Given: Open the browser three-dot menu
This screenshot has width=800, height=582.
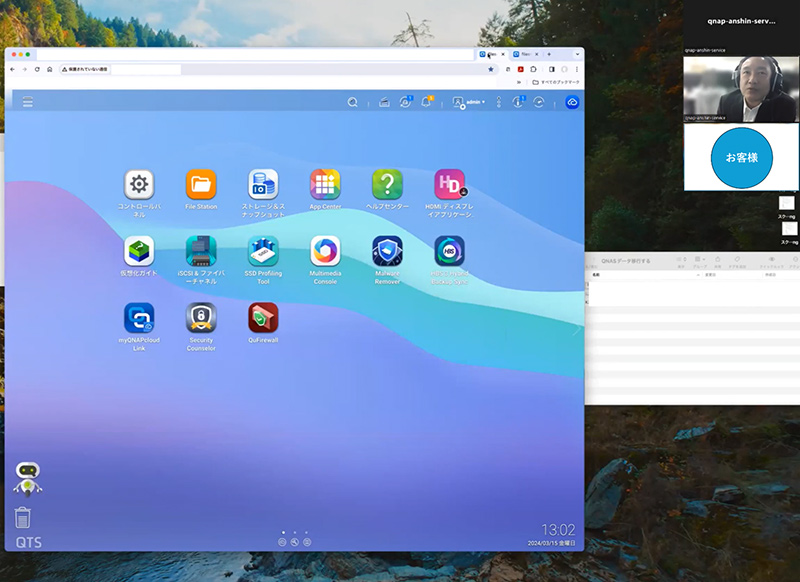Looking at the screenshot, I should tap(577, 69).
